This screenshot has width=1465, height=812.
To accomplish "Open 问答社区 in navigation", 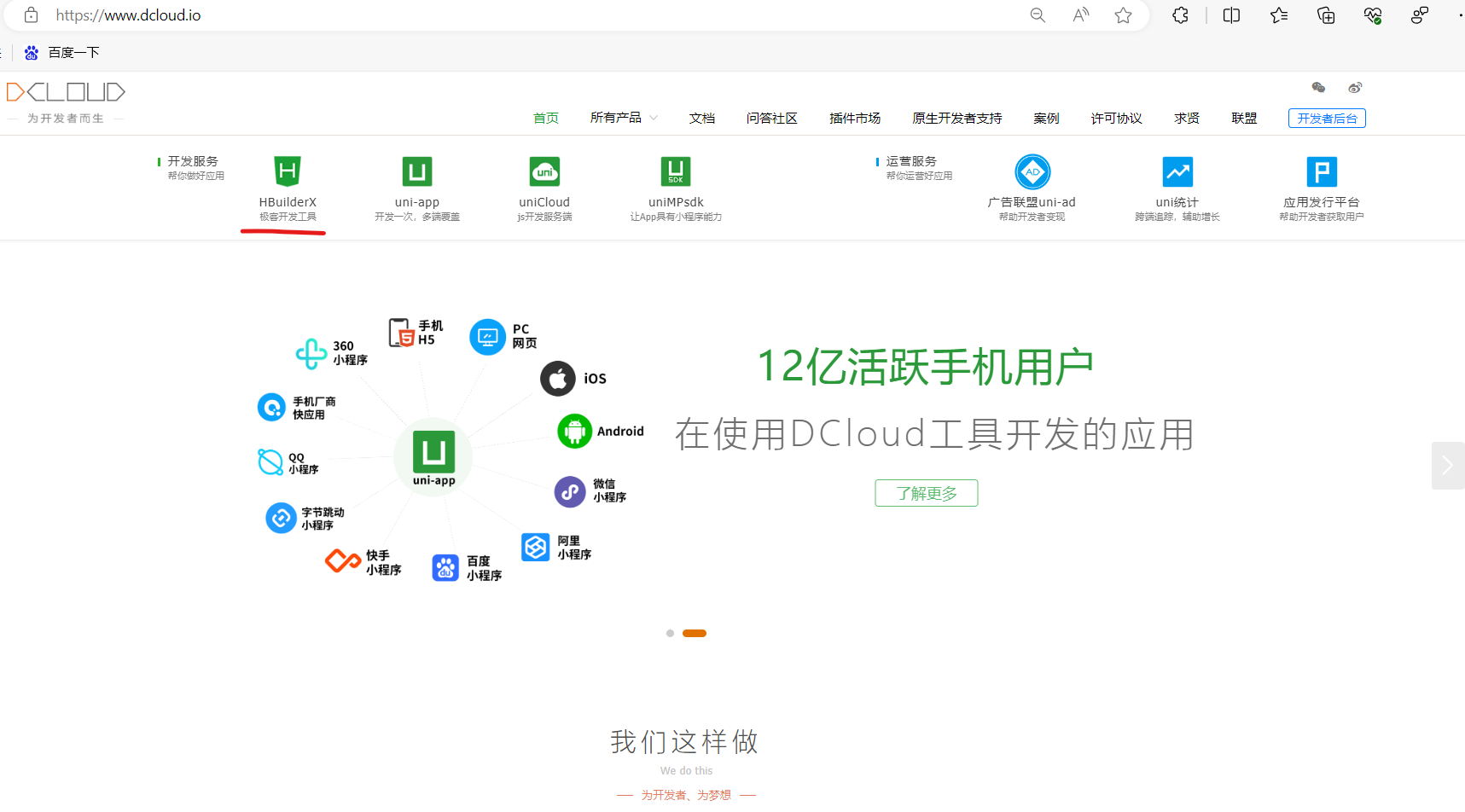I will [x=772, y=118].
